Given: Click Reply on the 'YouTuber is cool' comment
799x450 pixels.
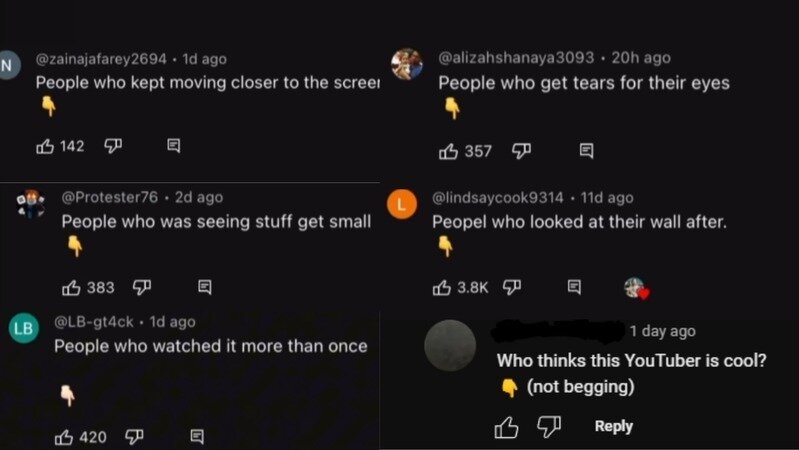Looking at the screenshot, I should pyautogui.click(x=613, y=426).
